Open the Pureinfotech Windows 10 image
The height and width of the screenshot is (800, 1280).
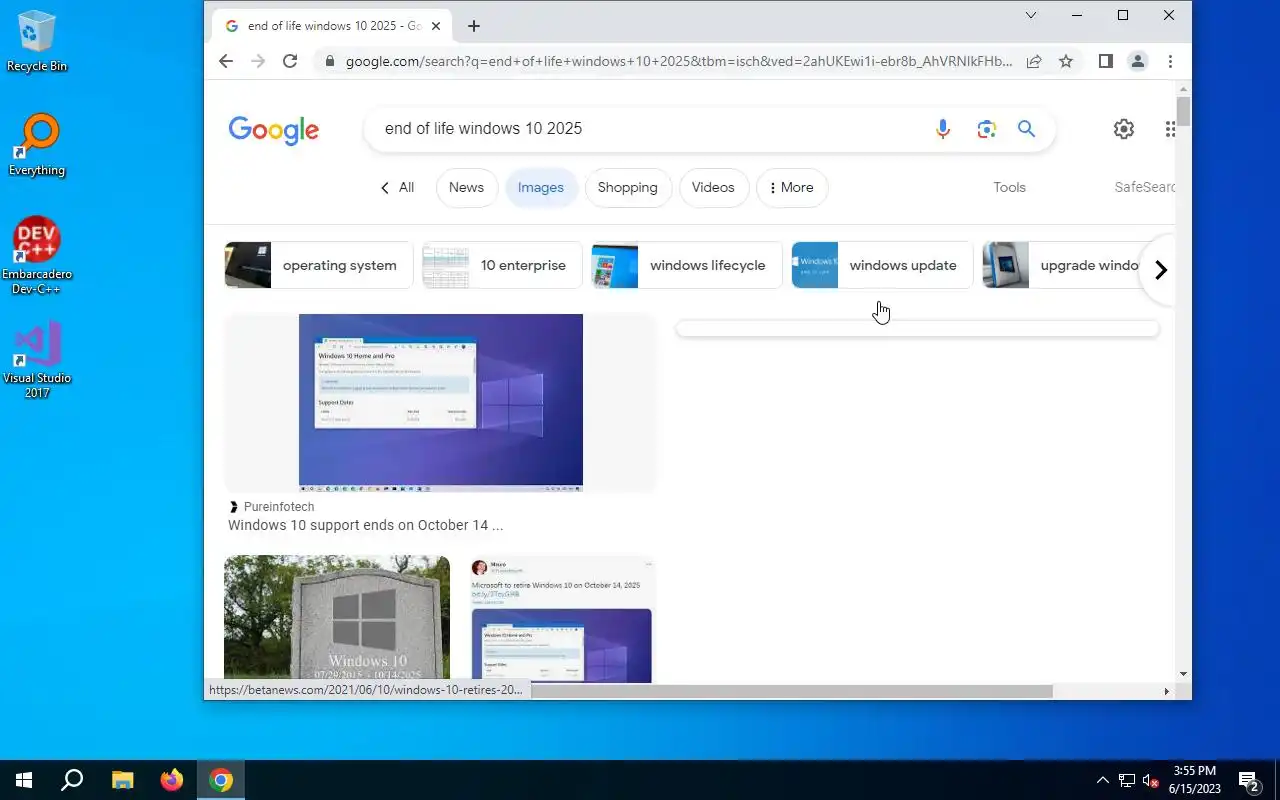440,403
